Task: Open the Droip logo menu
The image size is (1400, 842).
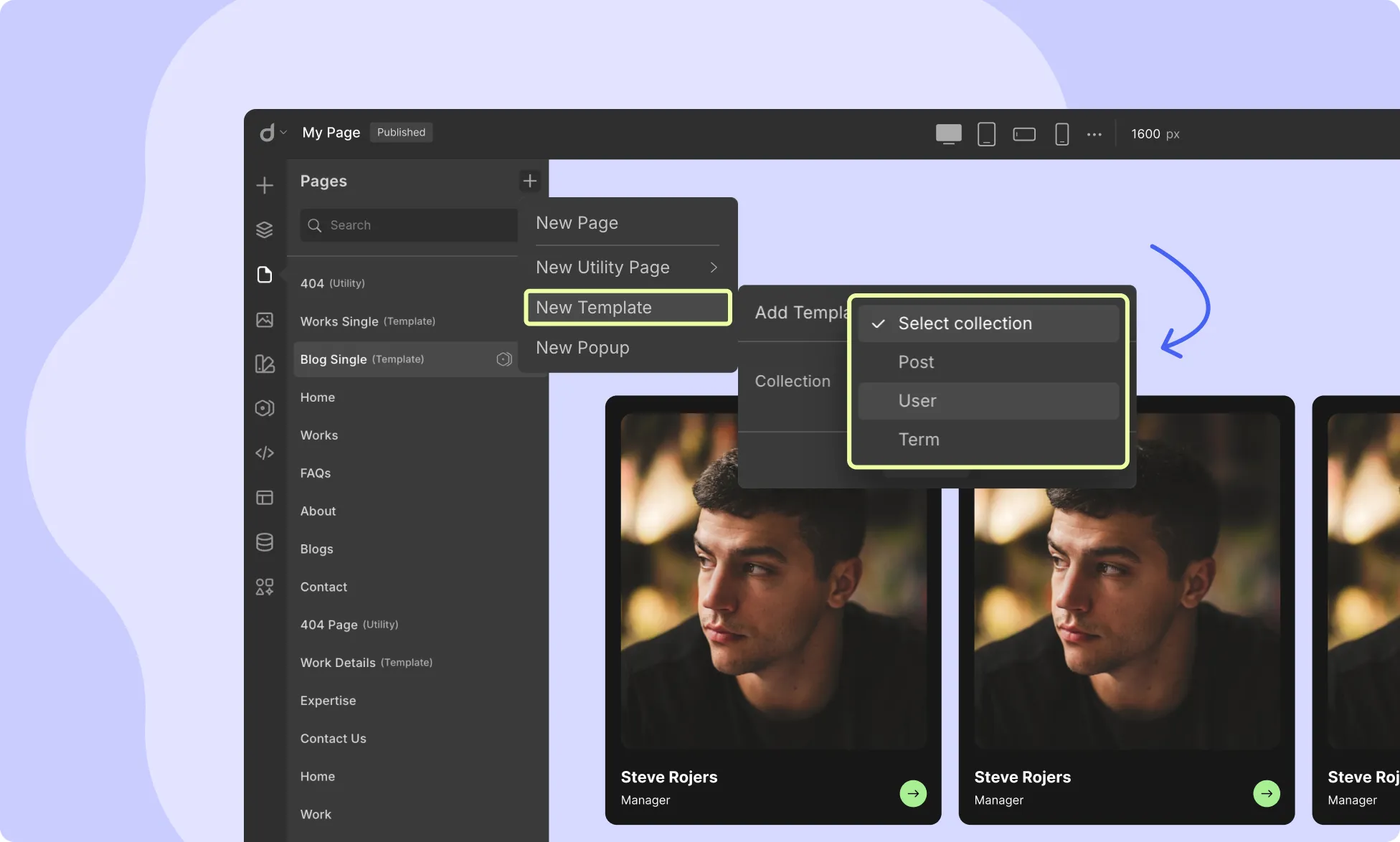Action: [x=272, y=133]
